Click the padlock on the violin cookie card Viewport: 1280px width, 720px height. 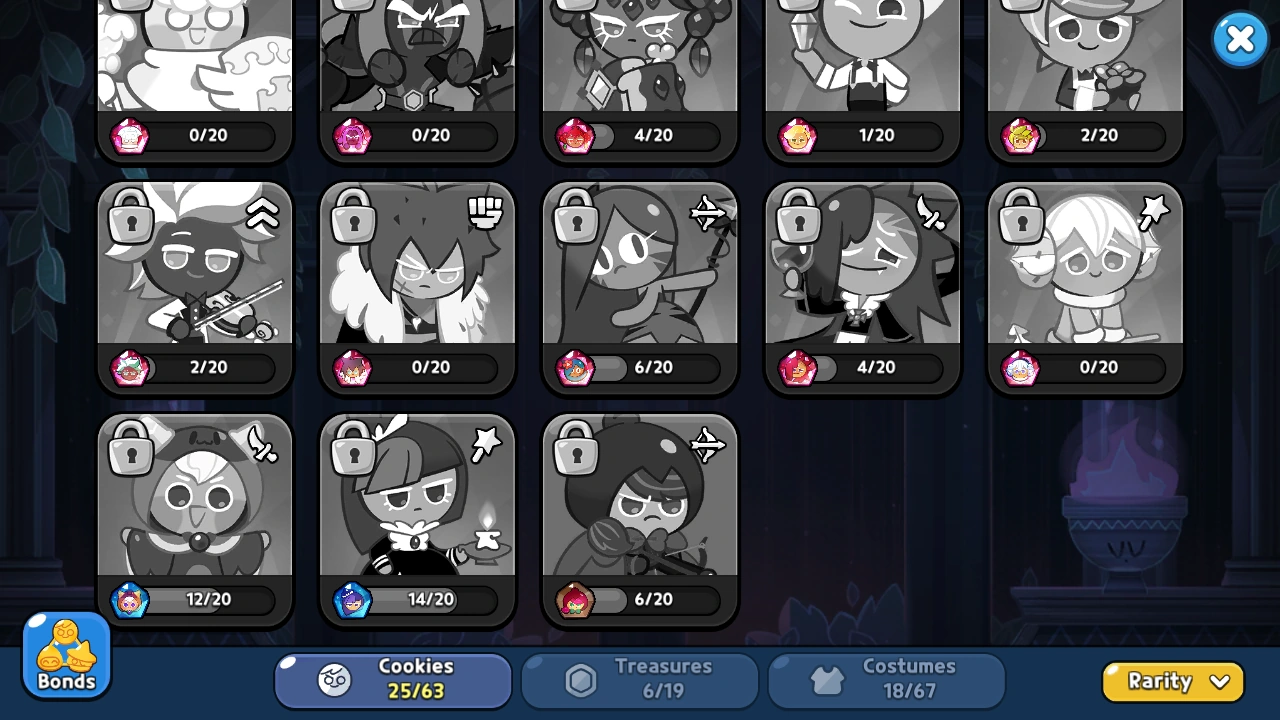131,215
